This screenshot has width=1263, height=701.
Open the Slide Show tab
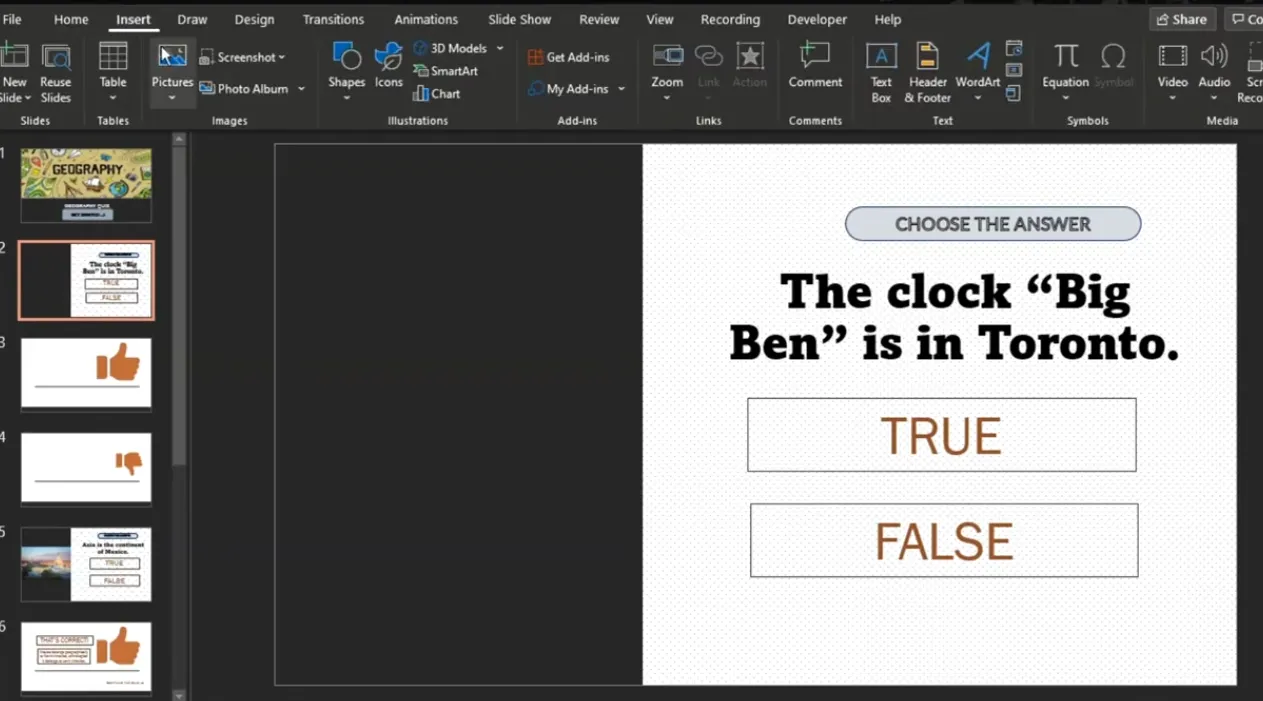(519, 19)
